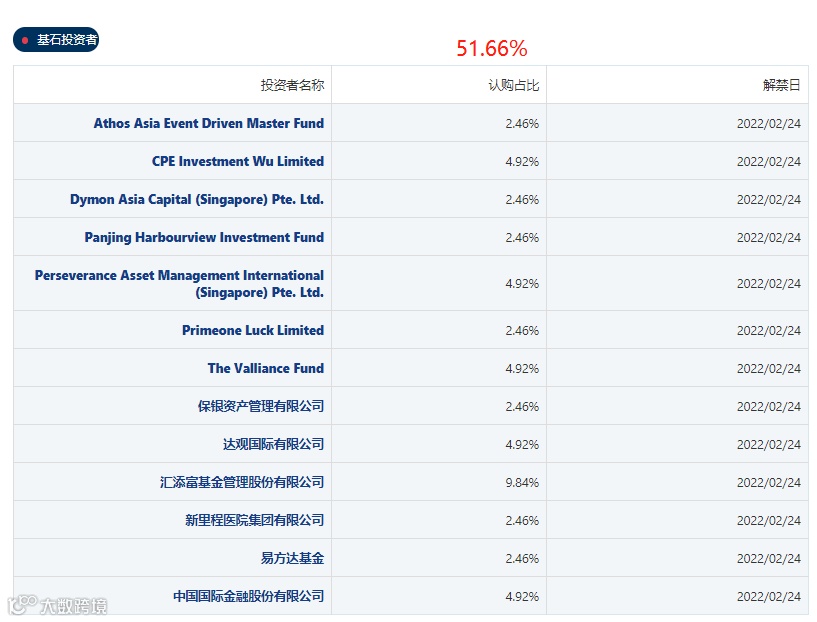This screenshot has height=622, width=817.
Task: Select the 2022/02/24 date in Perseverance row
Action: [769, 284]
